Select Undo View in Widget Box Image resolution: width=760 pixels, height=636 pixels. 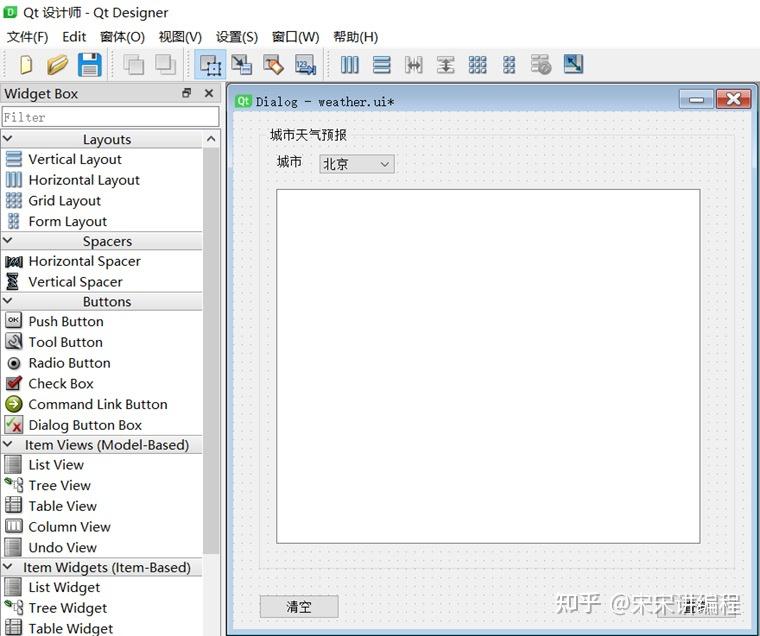coord(102,547)
